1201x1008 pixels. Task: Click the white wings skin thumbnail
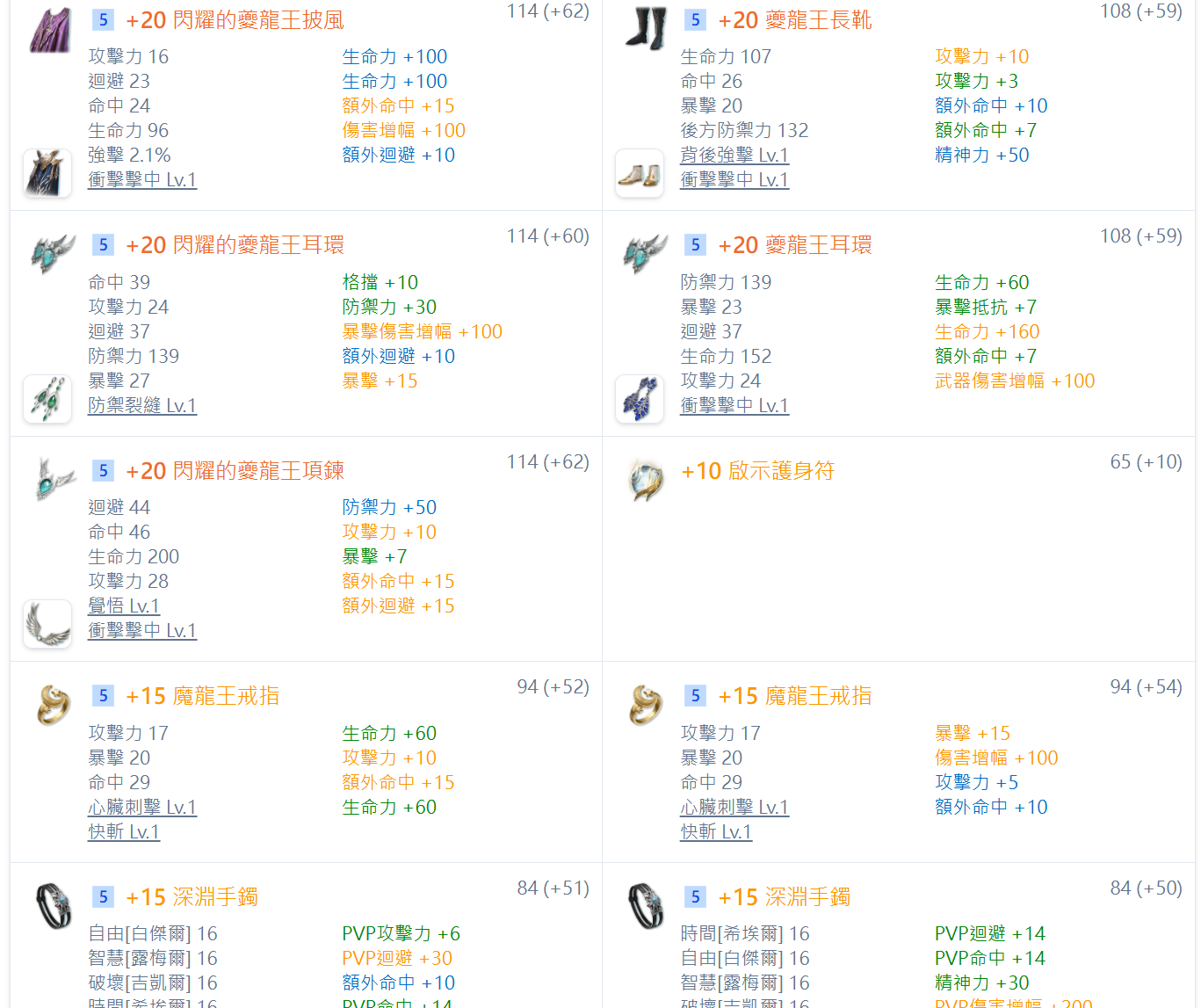click(47, 624)
